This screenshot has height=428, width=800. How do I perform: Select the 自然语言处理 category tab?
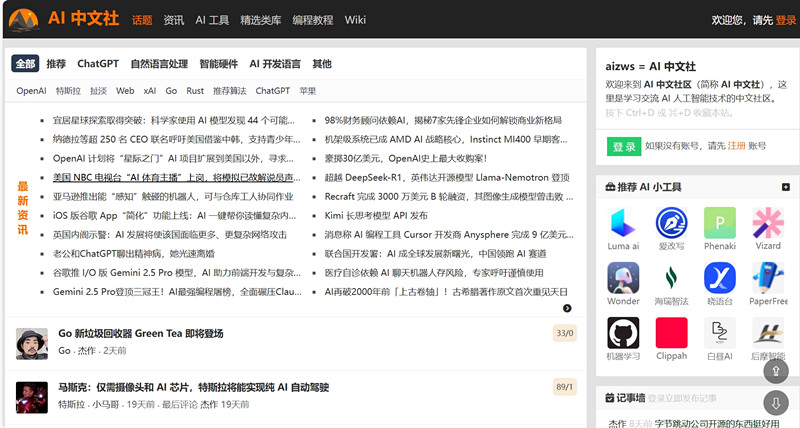point(159,64)
